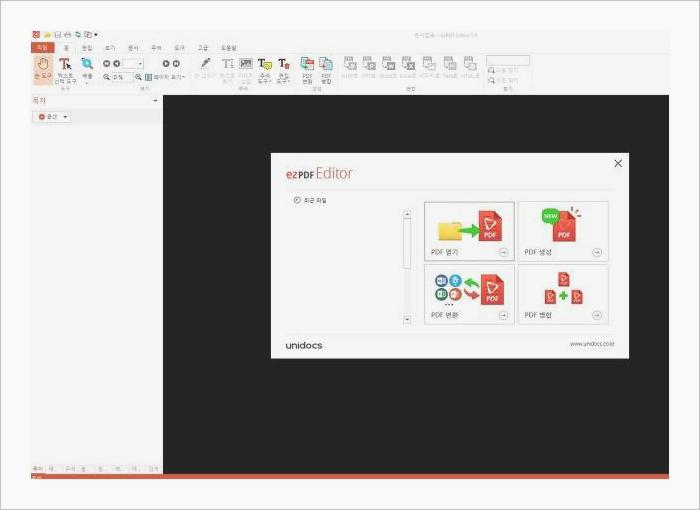Go to the next page arrow
700x510 pixels.
[166, 63]
